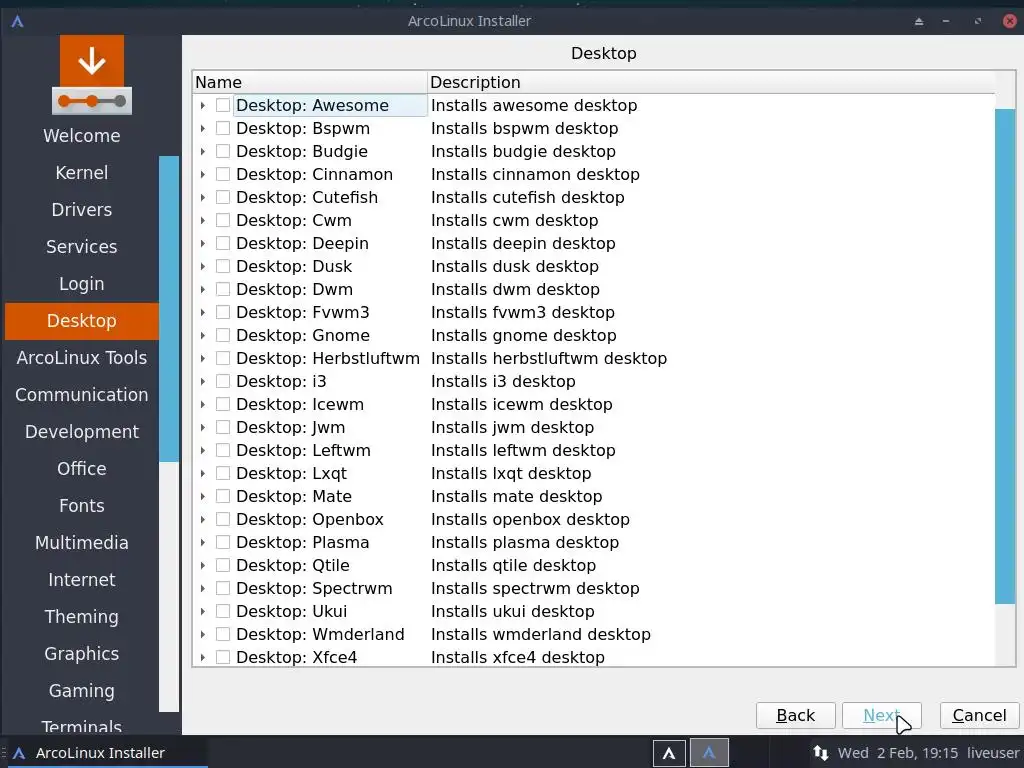
Task: Open the Development section
Action: [x=82, y=432]
